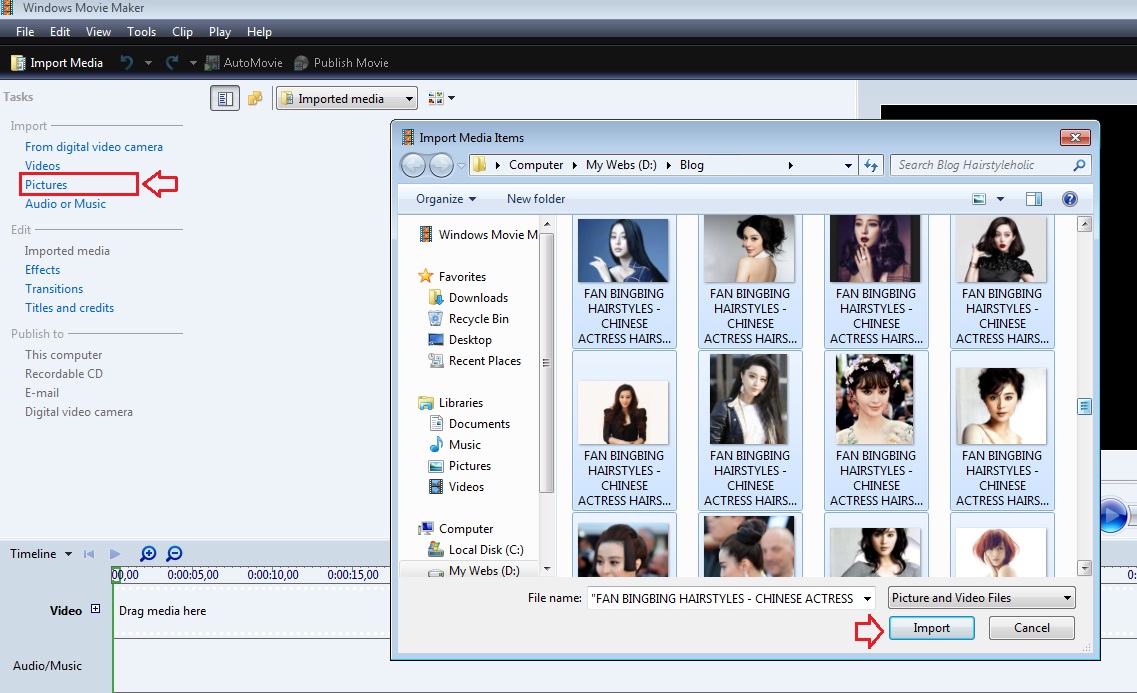Click the AutoMovie toolbar button

[244, 63]
